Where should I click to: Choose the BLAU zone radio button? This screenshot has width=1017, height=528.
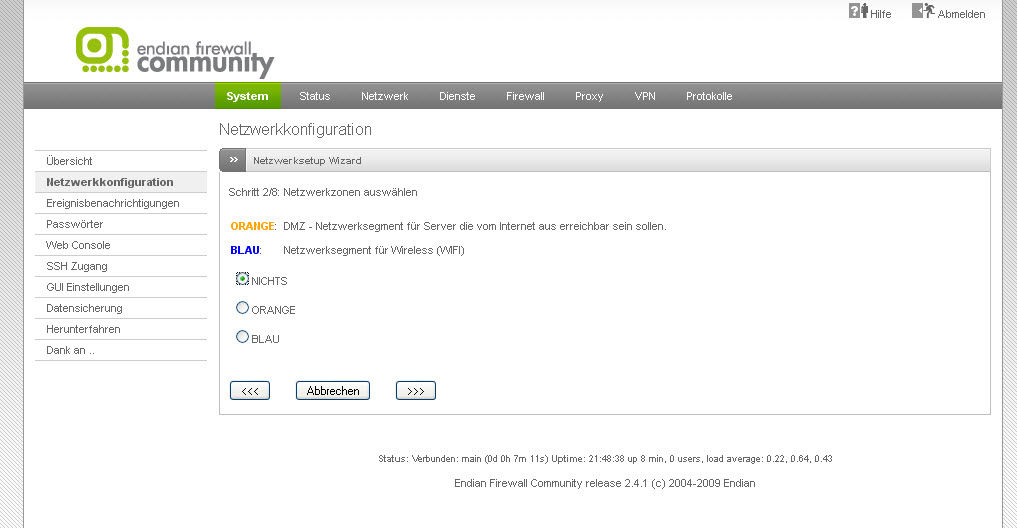(243, 338)
